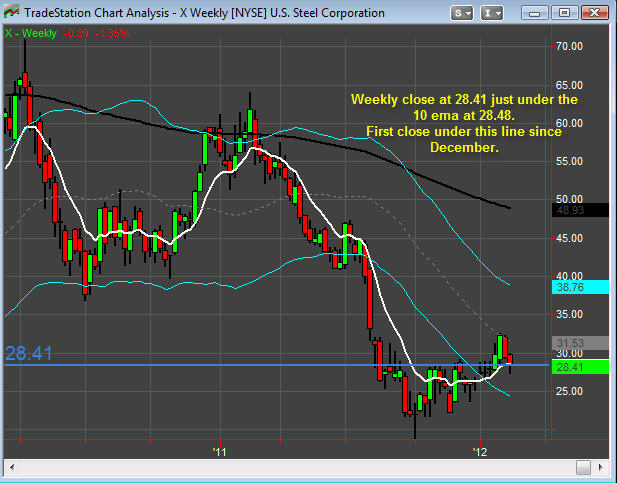617x483 pixels.
Task: Click the TradeStation chart icon in title bar
Action: coord(12,12)
